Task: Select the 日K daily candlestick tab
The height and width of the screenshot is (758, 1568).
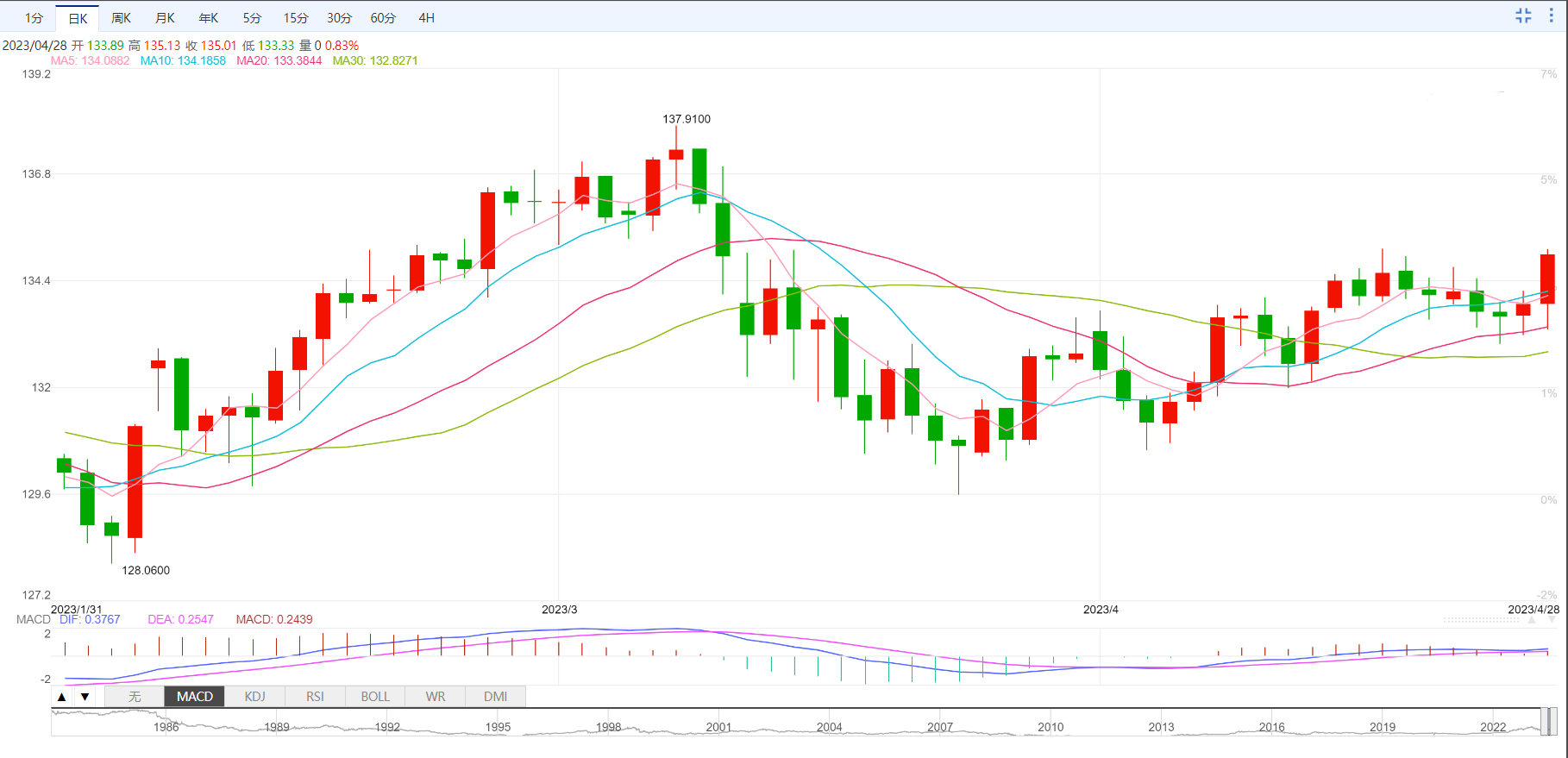Action: point(78,18)
